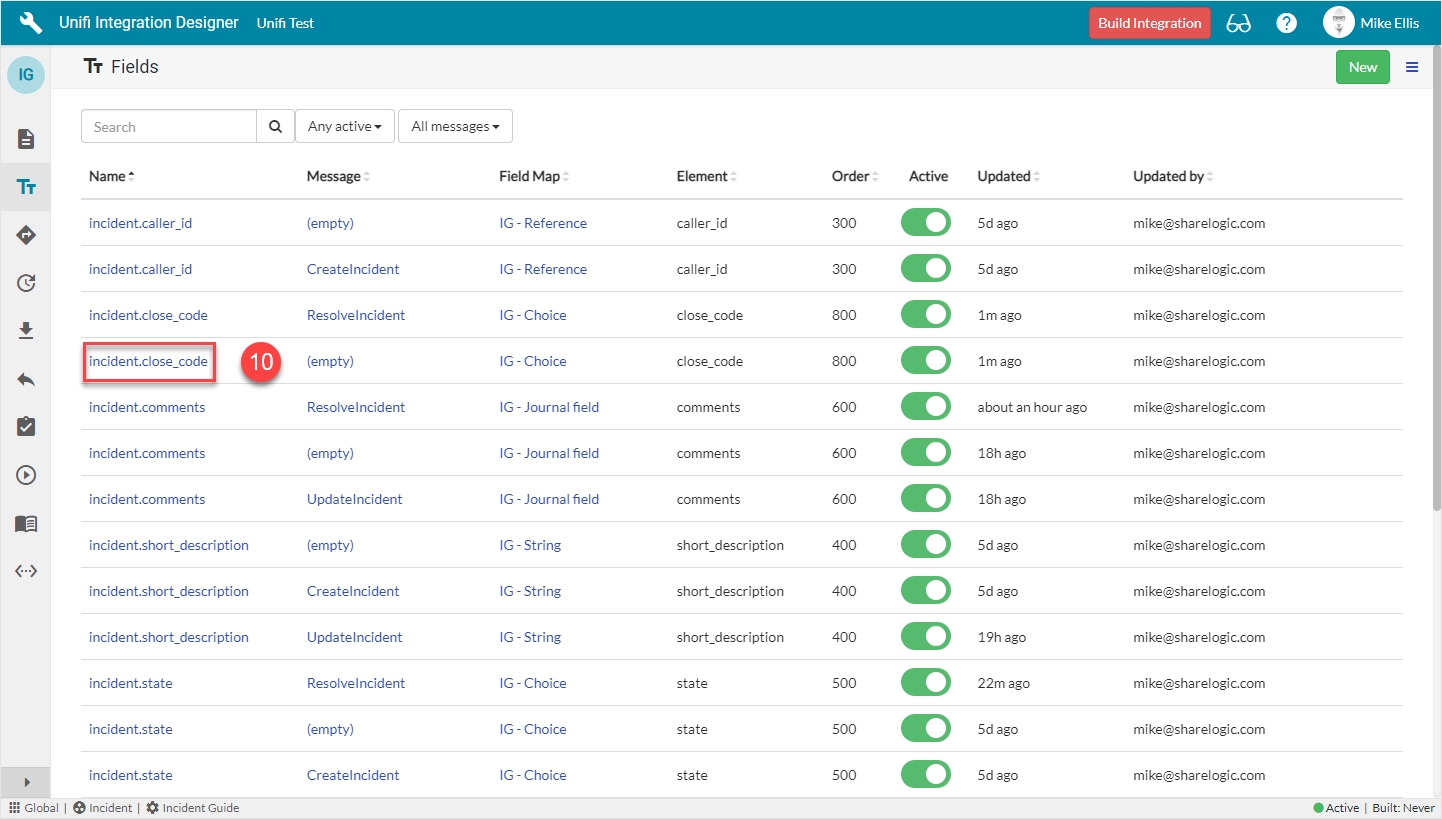Click the download arrow icon in sidebar
This screenshot has width=1442, height=819.
click(26, 331)
